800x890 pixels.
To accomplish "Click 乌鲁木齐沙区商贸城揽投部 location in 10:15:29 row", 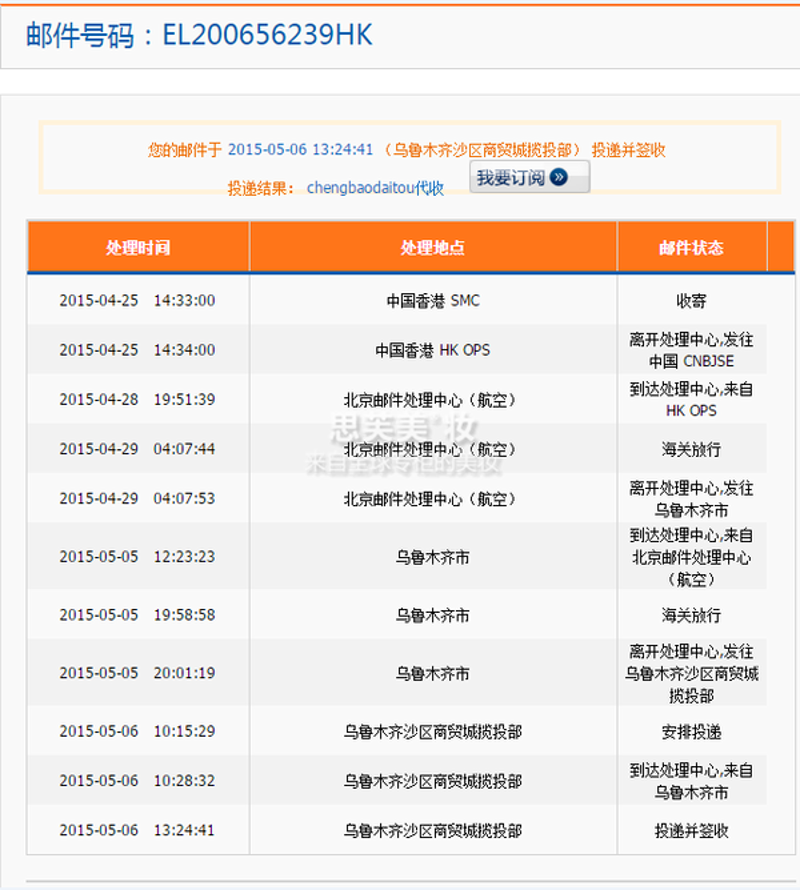I will click(x=433, y=732).
